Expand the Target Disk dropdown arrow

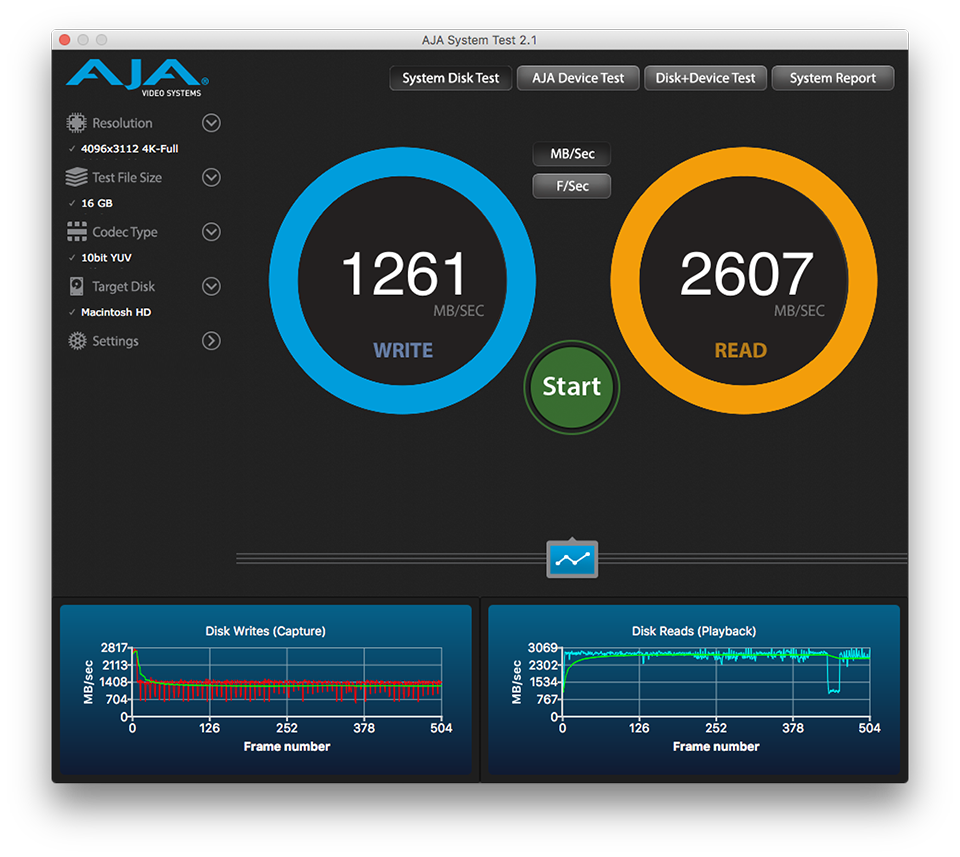211,286
